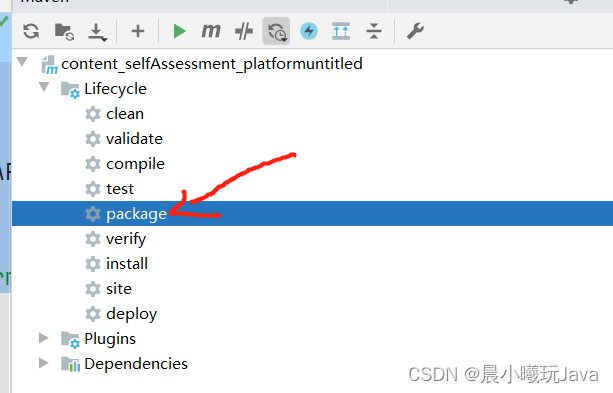613x393 pixels.
Task: Expand the Dependencies node arrow
Action: (x=44, y=363)
